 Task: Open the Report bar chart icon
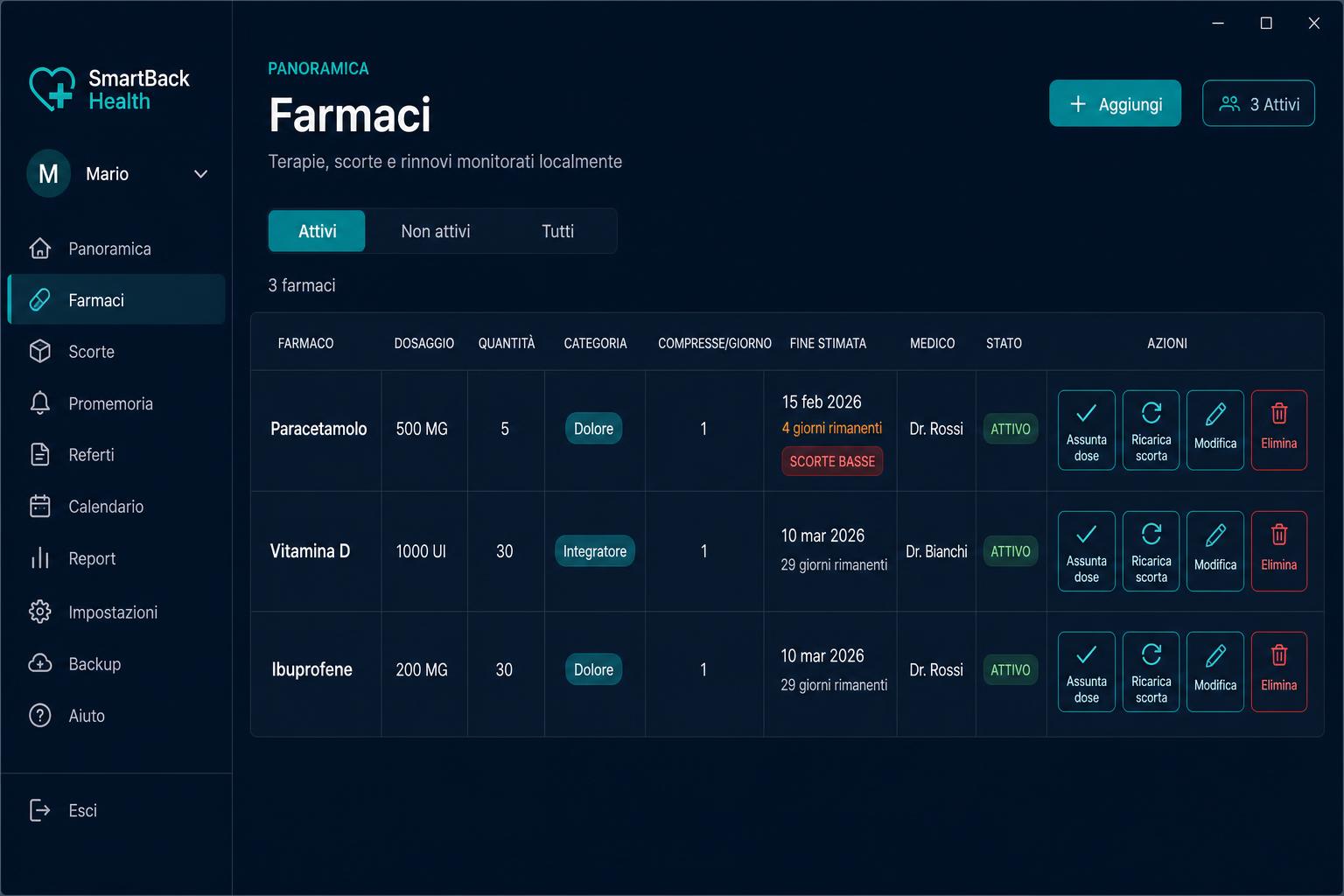point(40,558)
